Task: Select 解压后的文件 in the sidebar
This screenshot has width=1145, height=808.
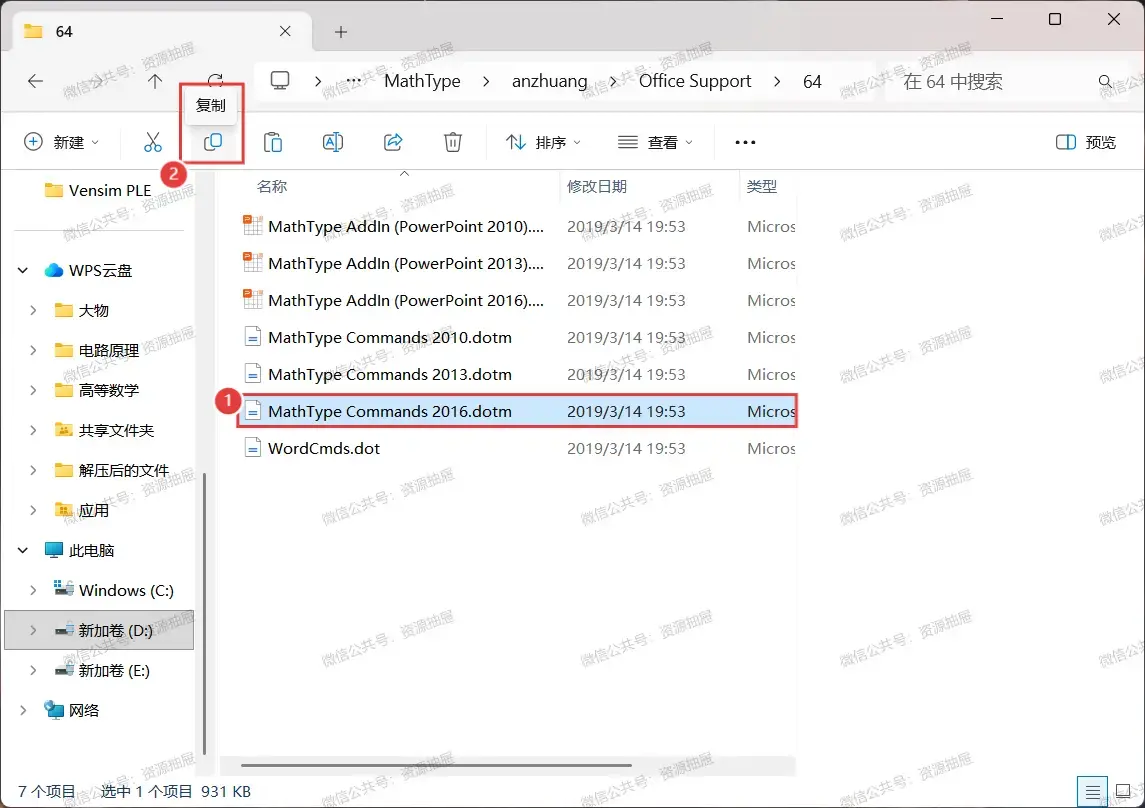Action: click(x=112, y=470)
